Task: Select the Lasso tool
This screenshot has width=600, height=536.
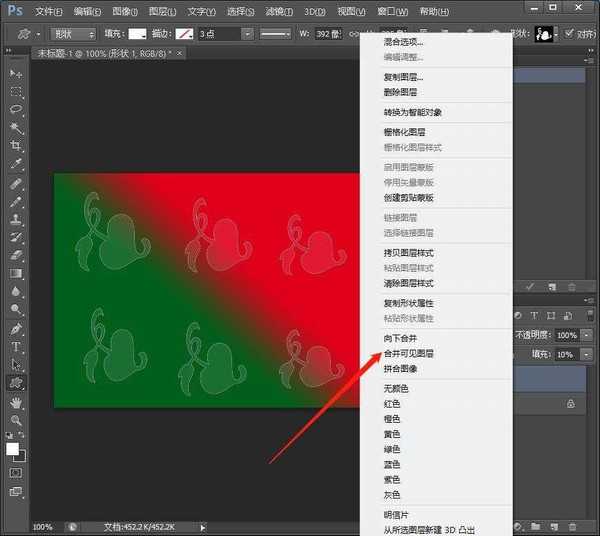Action: click(x=16, y=110)
